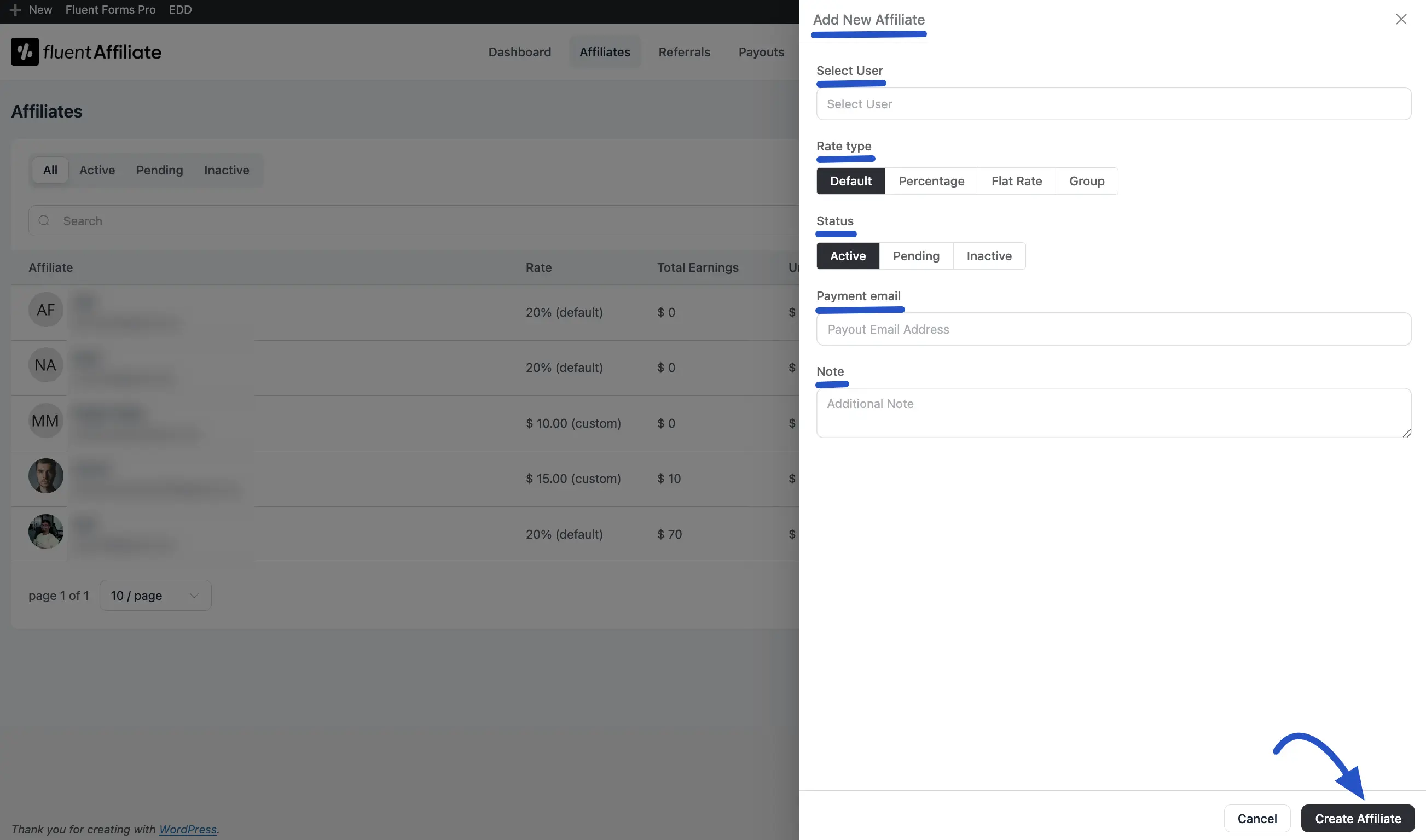Open the WordPress link
The height and width of the screenshot is (840, 1426).
click(188, 829)
